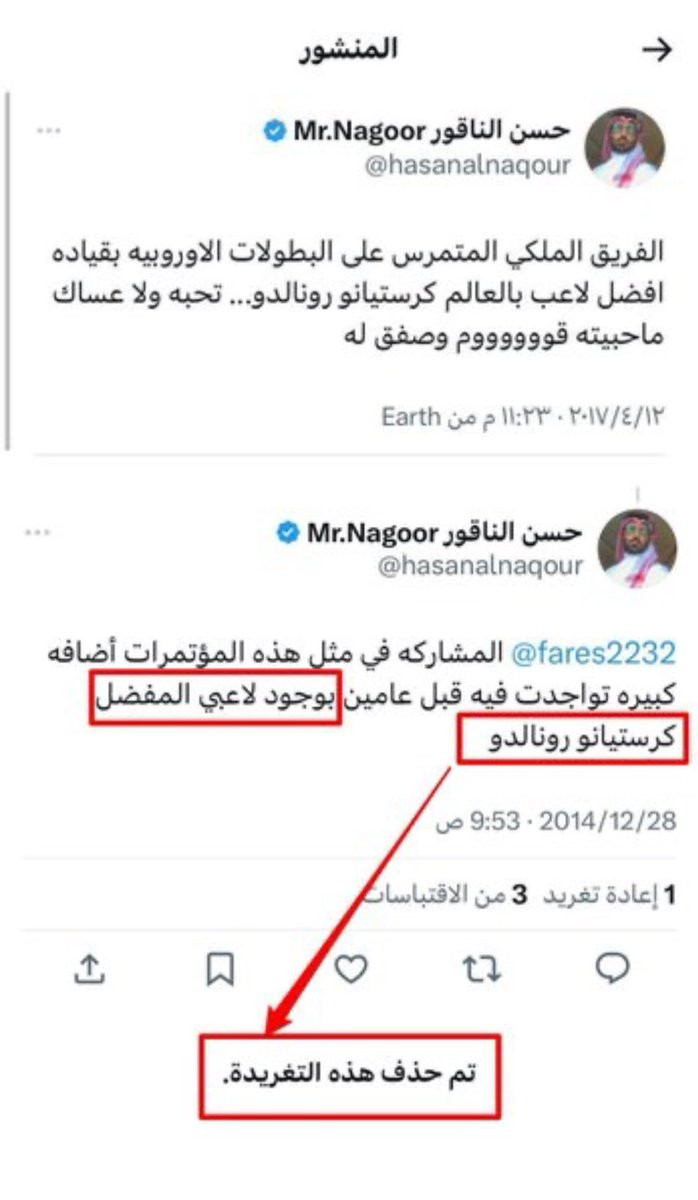
Task: Tap the back arrow in the header
Action: click(656, 52)
